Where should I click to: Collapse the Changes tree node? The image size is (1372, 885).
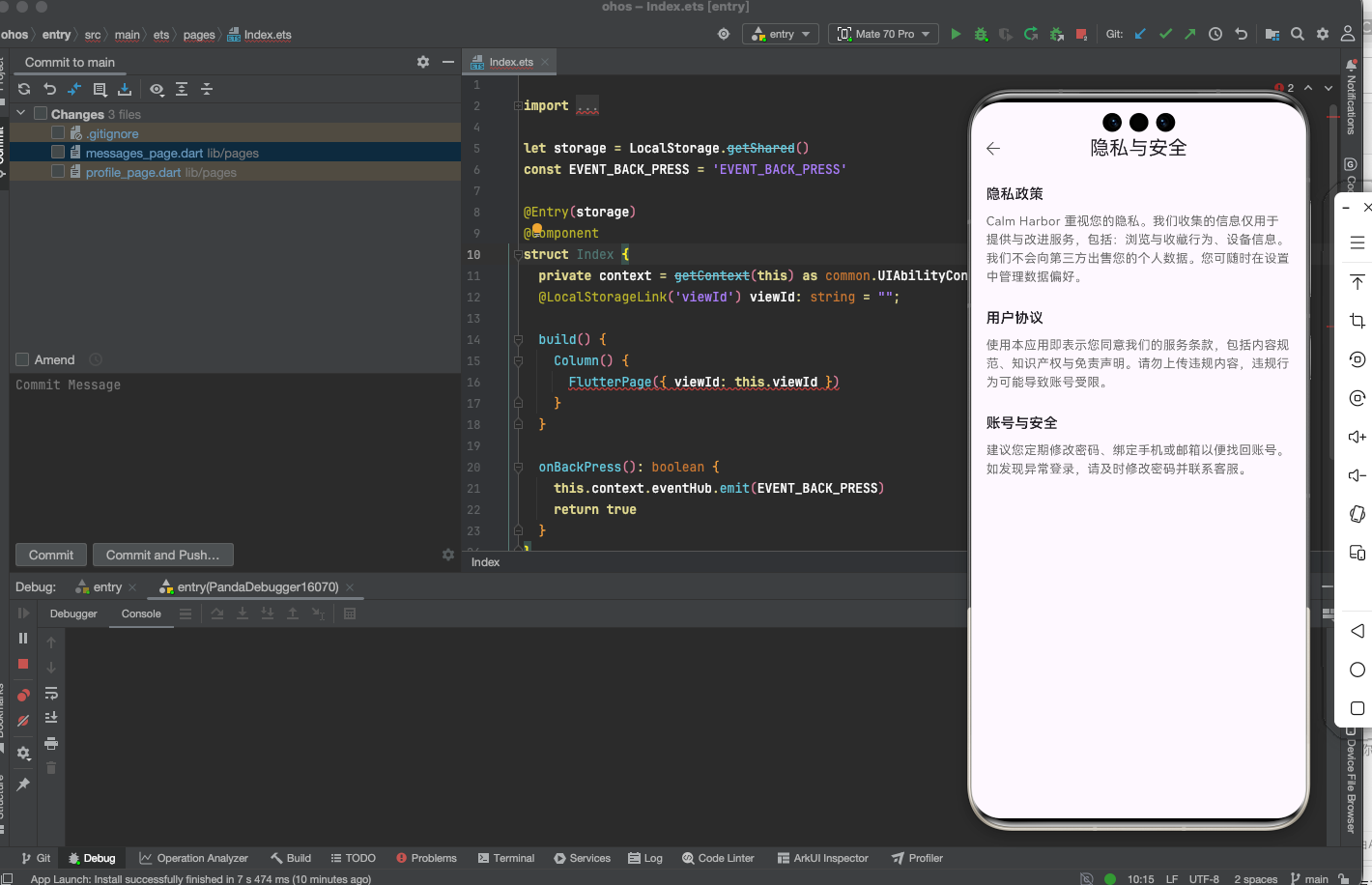point(20,114)
